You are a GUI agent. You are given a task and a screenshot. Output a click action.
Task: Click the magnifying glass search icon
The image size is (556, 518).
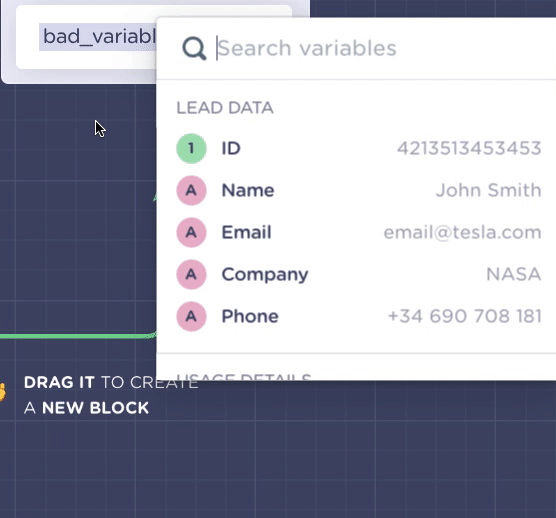(x=194, y=48)
